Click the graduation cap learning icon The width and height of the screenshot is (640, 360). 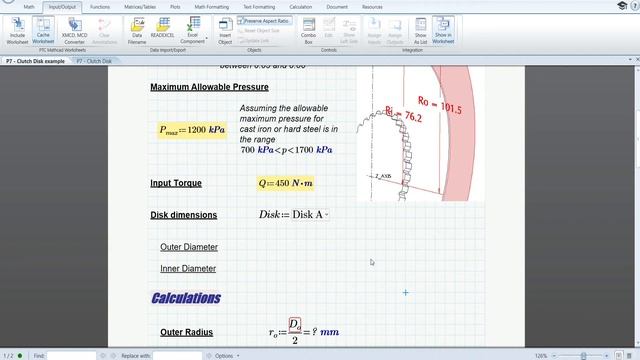(x=622, y=5)
